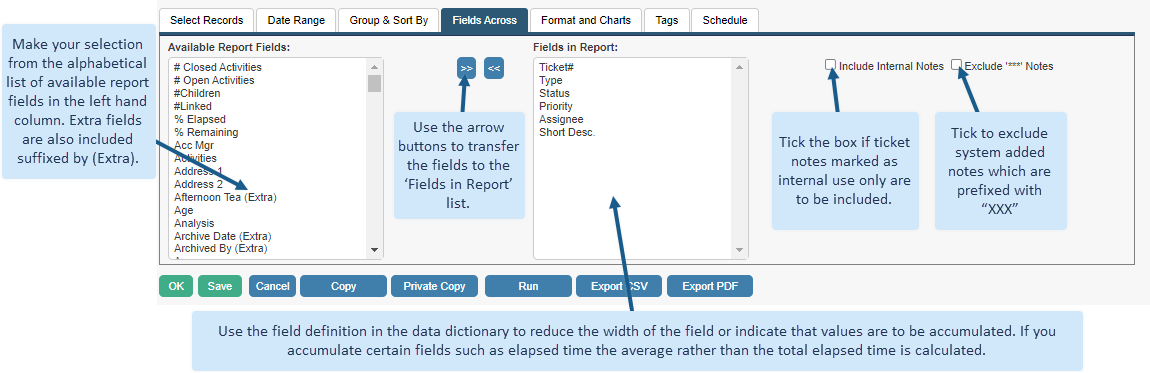1150x373 pixels.
Task: Select Priority in Fields in Report list
Action: [556, 106]
